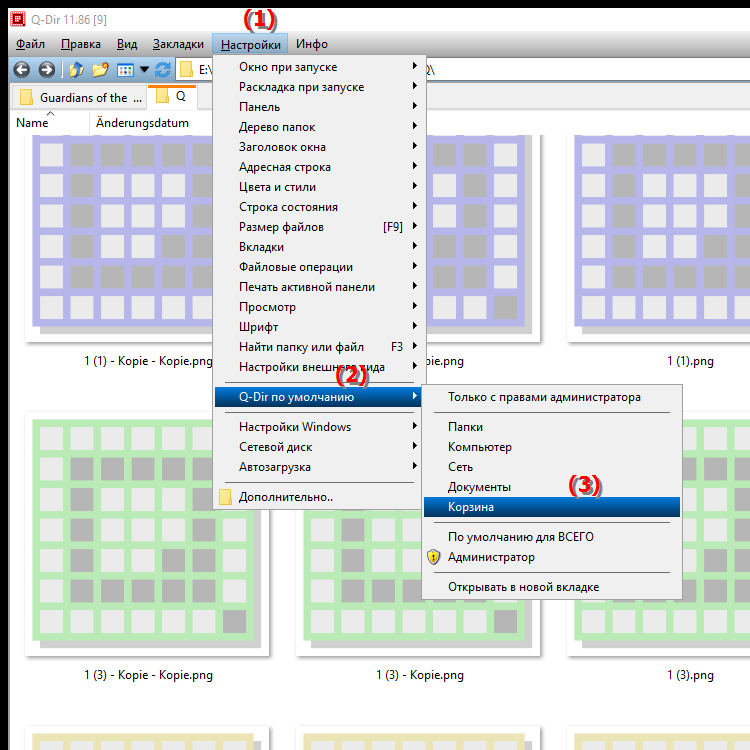Open the Автозагрузка submenu
The height and width of the screenshot is (750, 750).
pyautogui.click(x=318, y=467)
